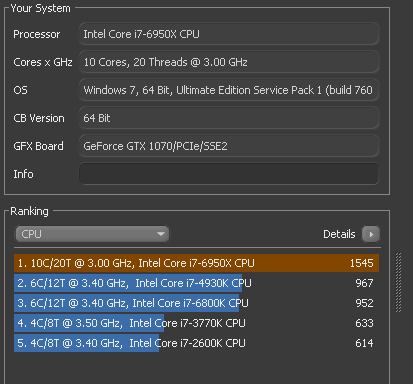Click the score value 967
The image size is (413, 384).
pos(364,283)
